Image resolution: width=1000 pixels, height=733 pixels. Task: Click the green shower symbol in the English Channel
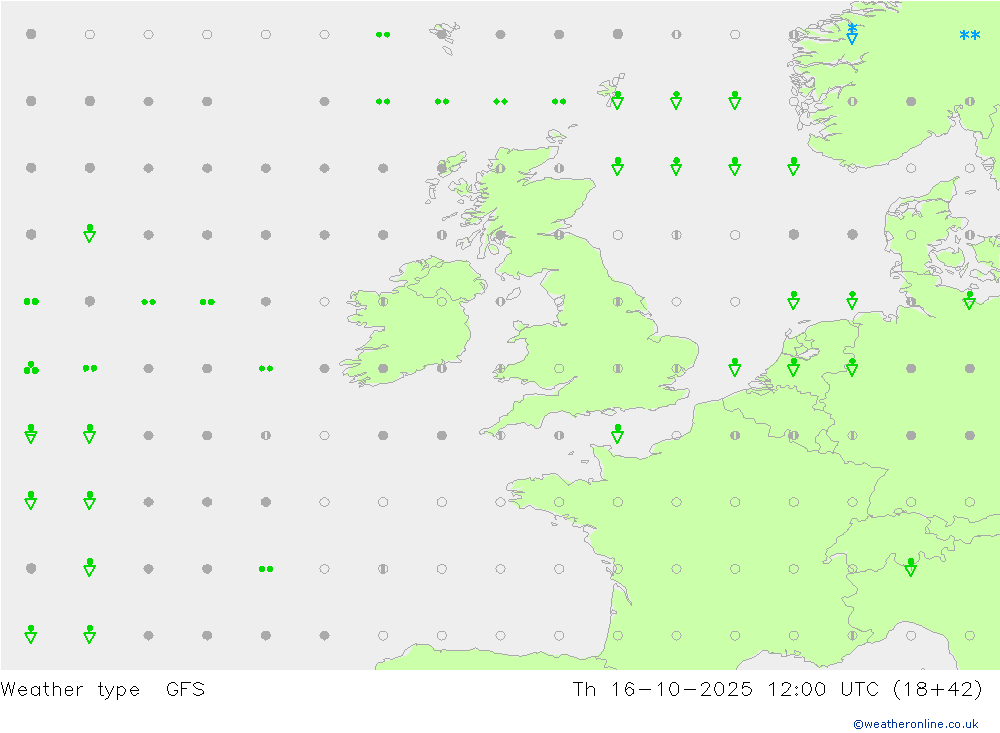tap(617, 434)
